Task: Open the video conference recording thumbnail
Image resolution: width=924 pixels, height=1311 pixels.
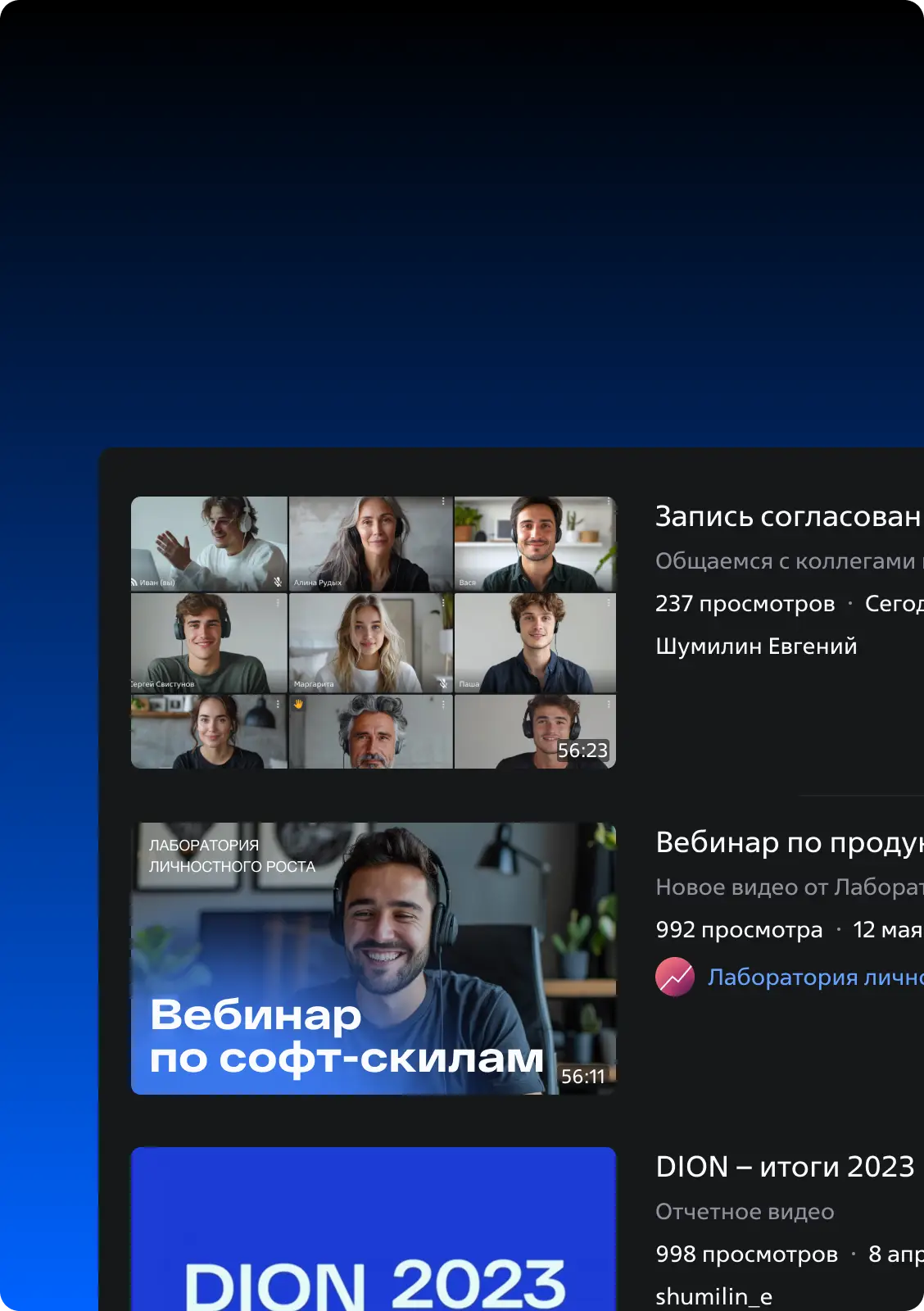Action: (374, 633)
